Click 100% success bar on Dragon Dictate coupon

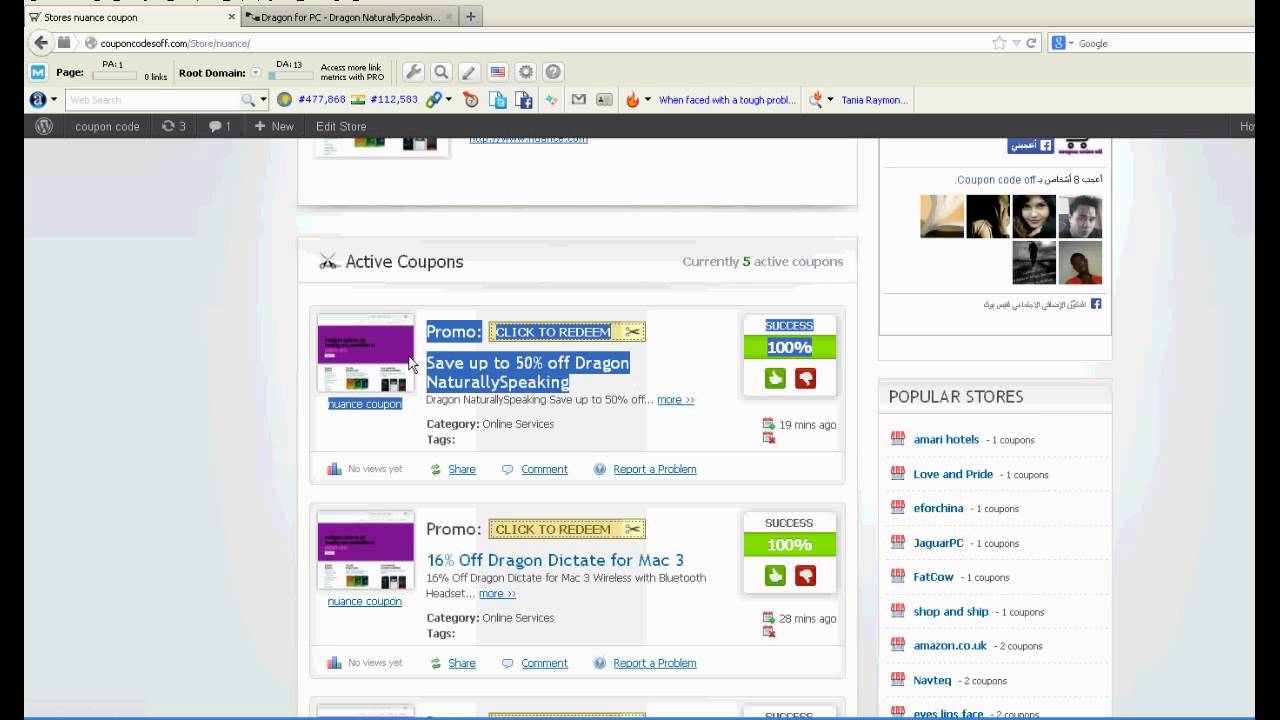coord(789,545)
